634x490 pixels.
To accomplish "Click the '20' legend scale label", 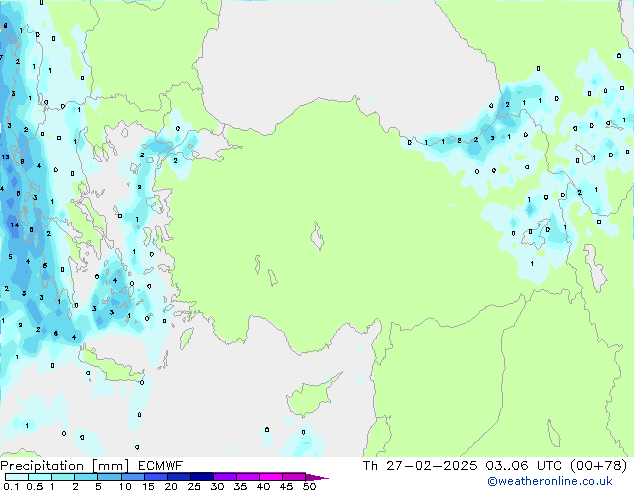I will click(171, 486).
